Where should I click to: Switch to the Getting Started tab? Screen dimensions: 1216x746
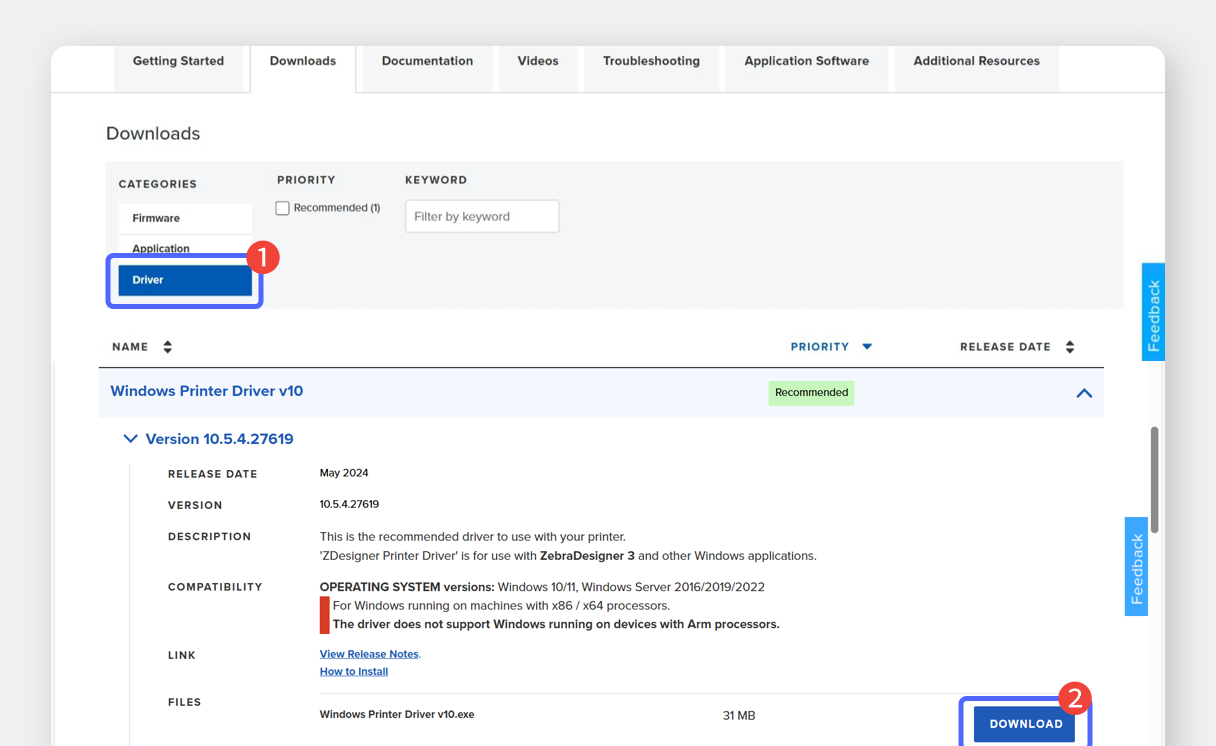(178, 61)
